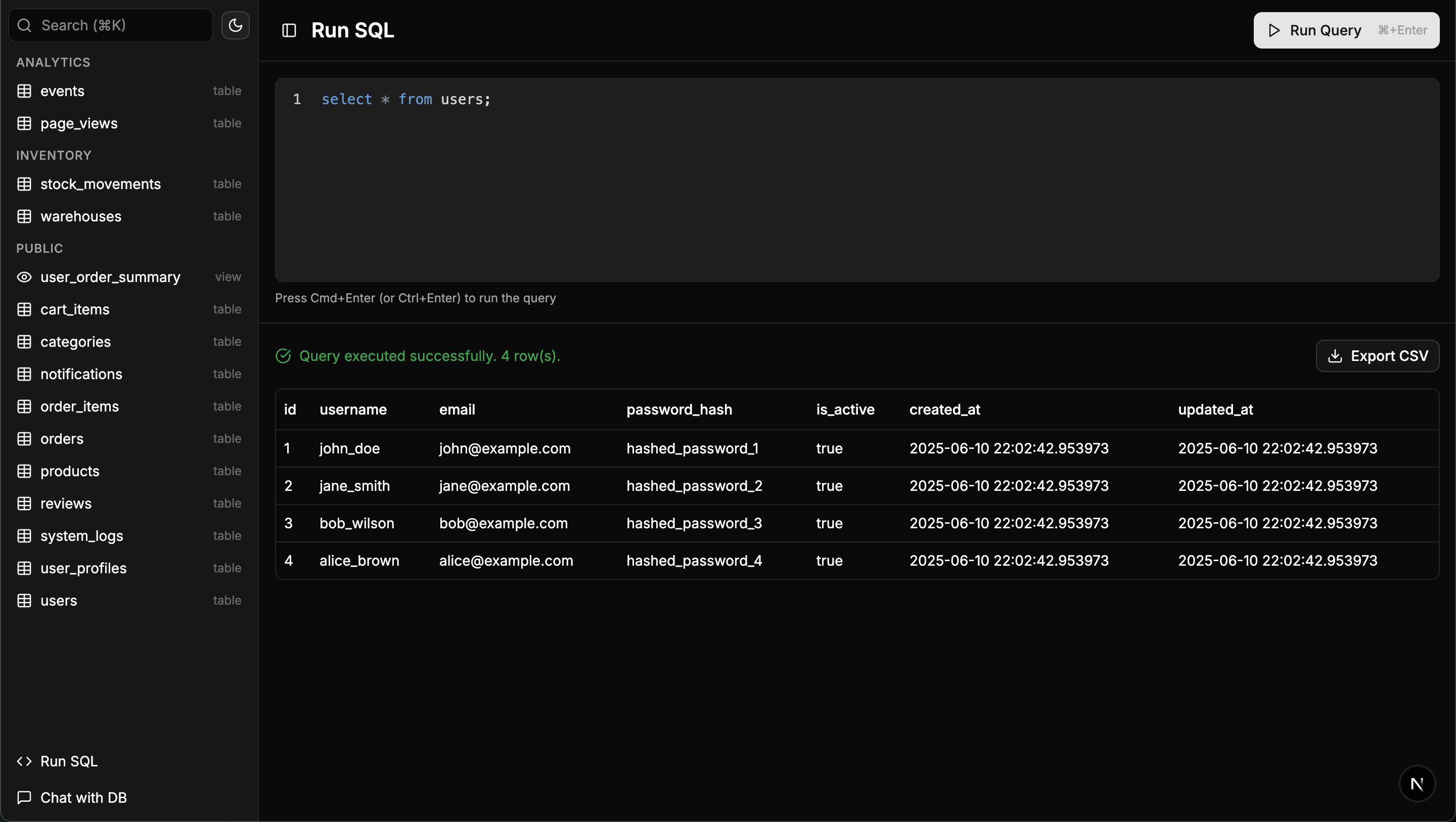Open the stock_movements table

[129, 185]
